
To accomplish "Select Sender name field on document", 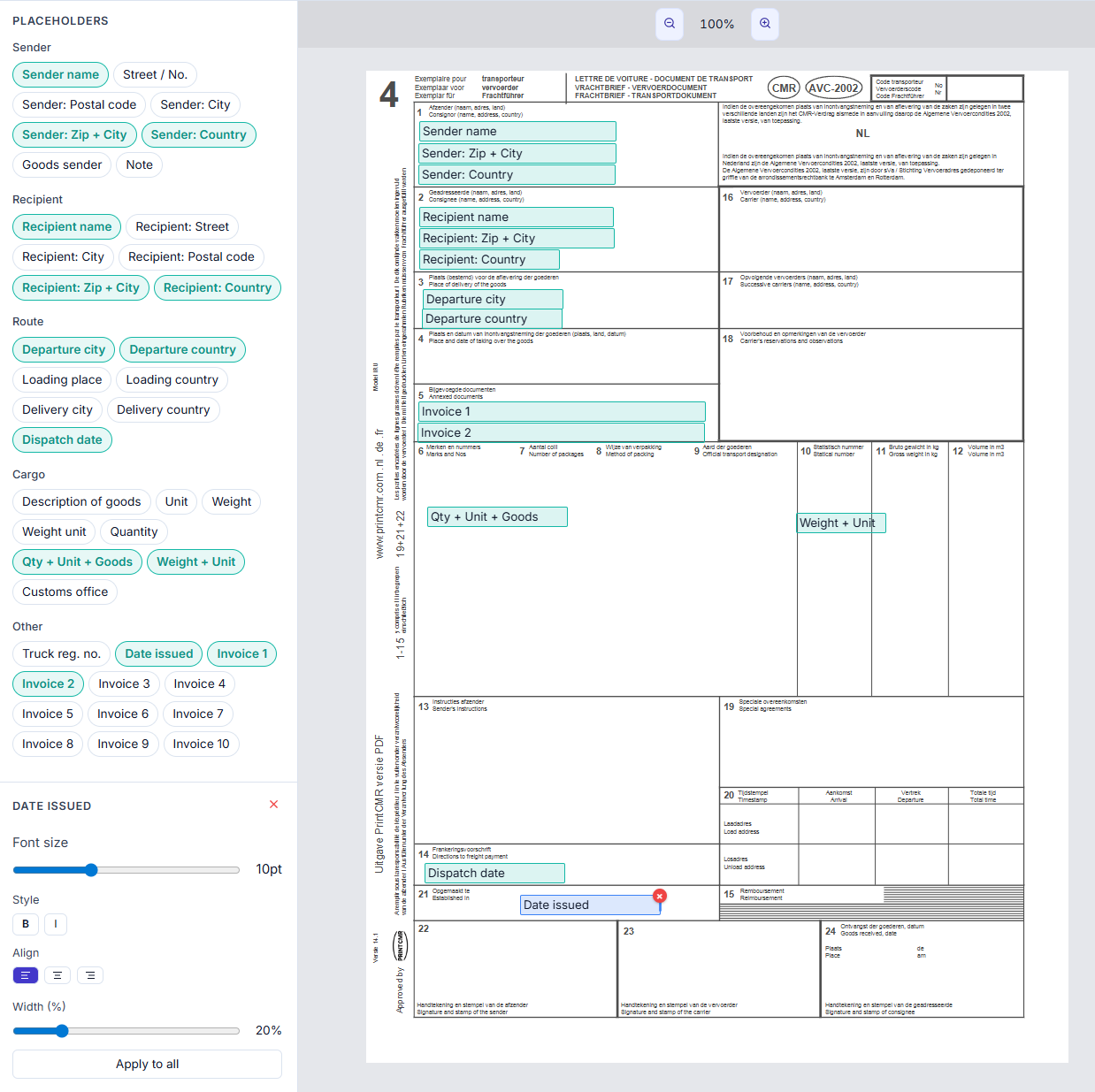I will point(517,132).
